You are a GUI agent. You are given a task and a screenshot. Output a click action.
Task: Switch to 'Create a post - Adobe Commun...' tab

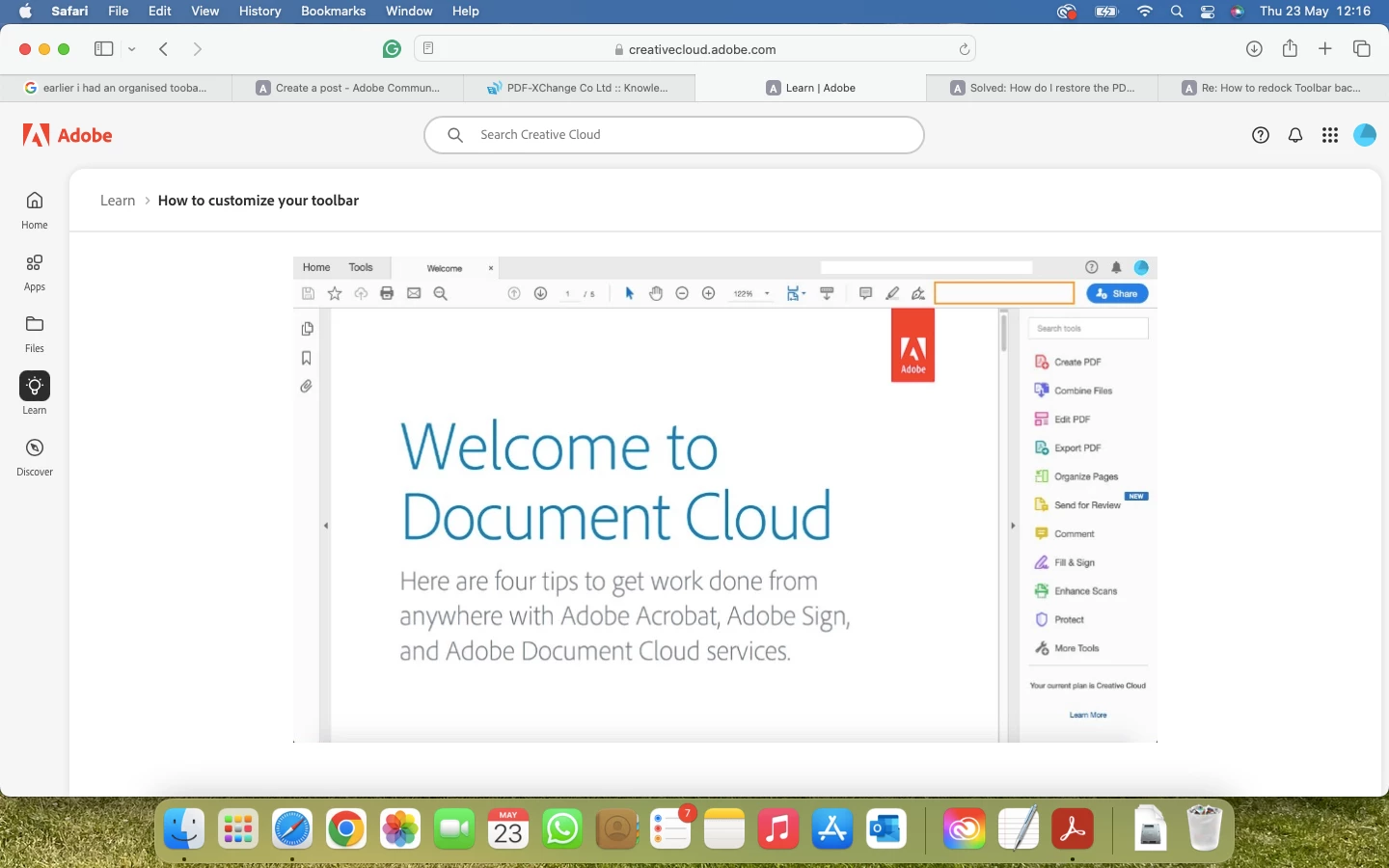click(x=347, y=88)
